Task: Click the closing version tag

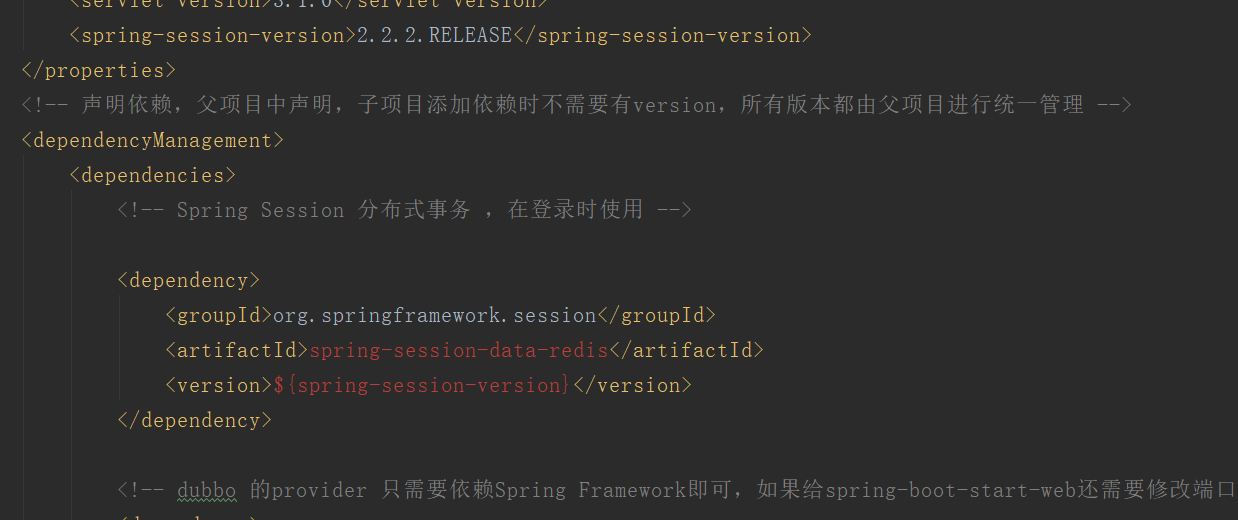Action: (x=633, y=386)
